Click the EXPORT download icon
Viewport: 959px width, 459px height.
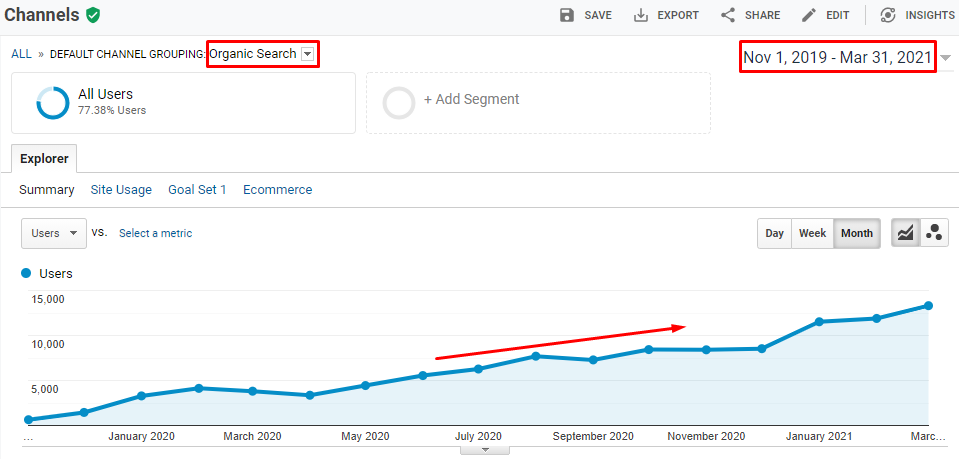coord(640,15)
